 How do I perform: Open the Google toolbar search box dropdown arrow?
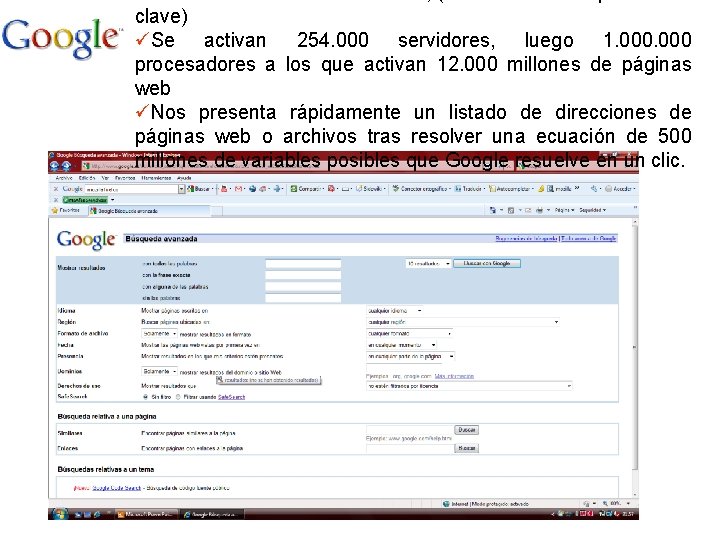coord(181,189)
